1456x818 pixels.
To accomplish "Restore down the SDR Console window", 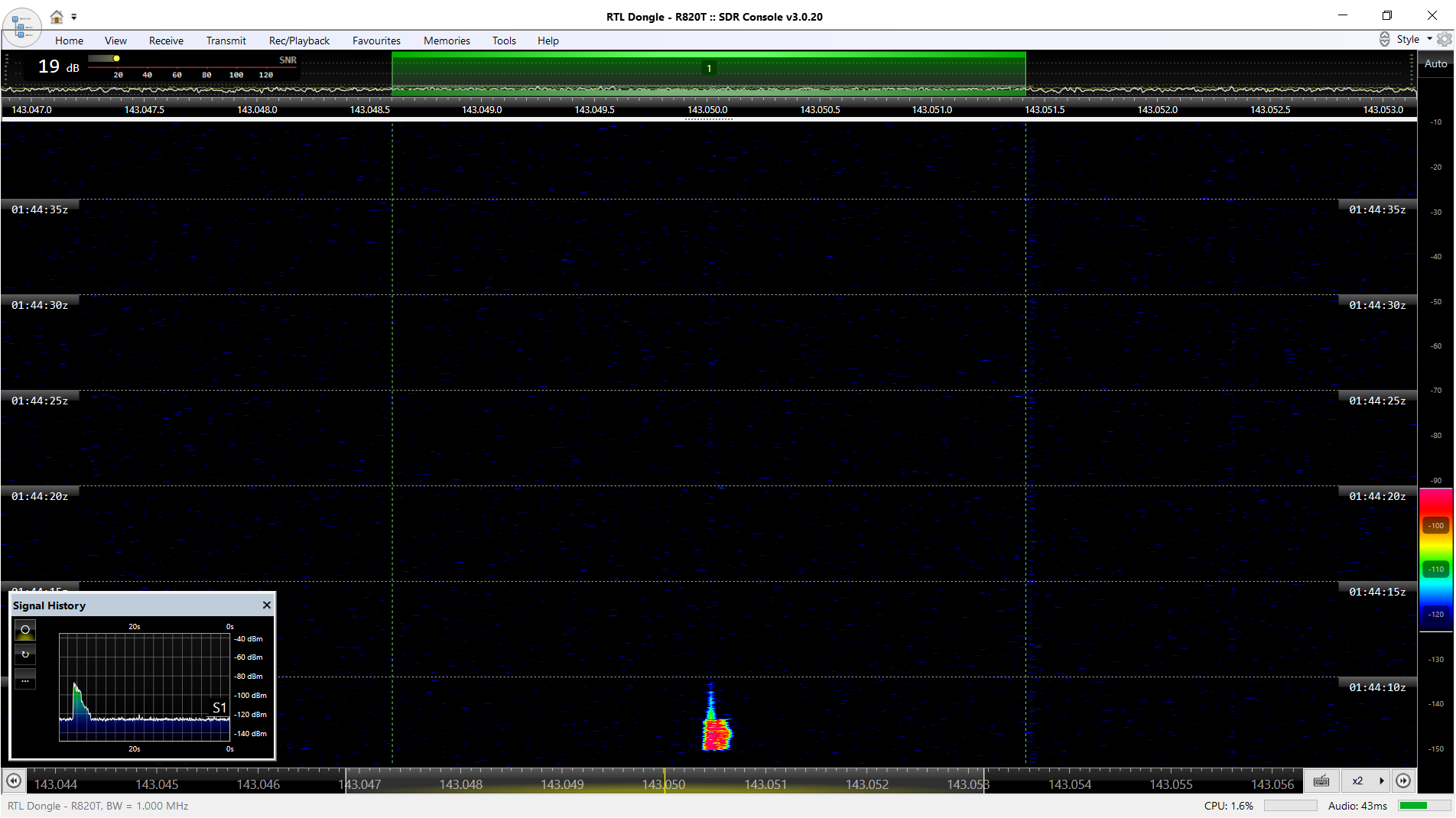I will pos(1387,15).
